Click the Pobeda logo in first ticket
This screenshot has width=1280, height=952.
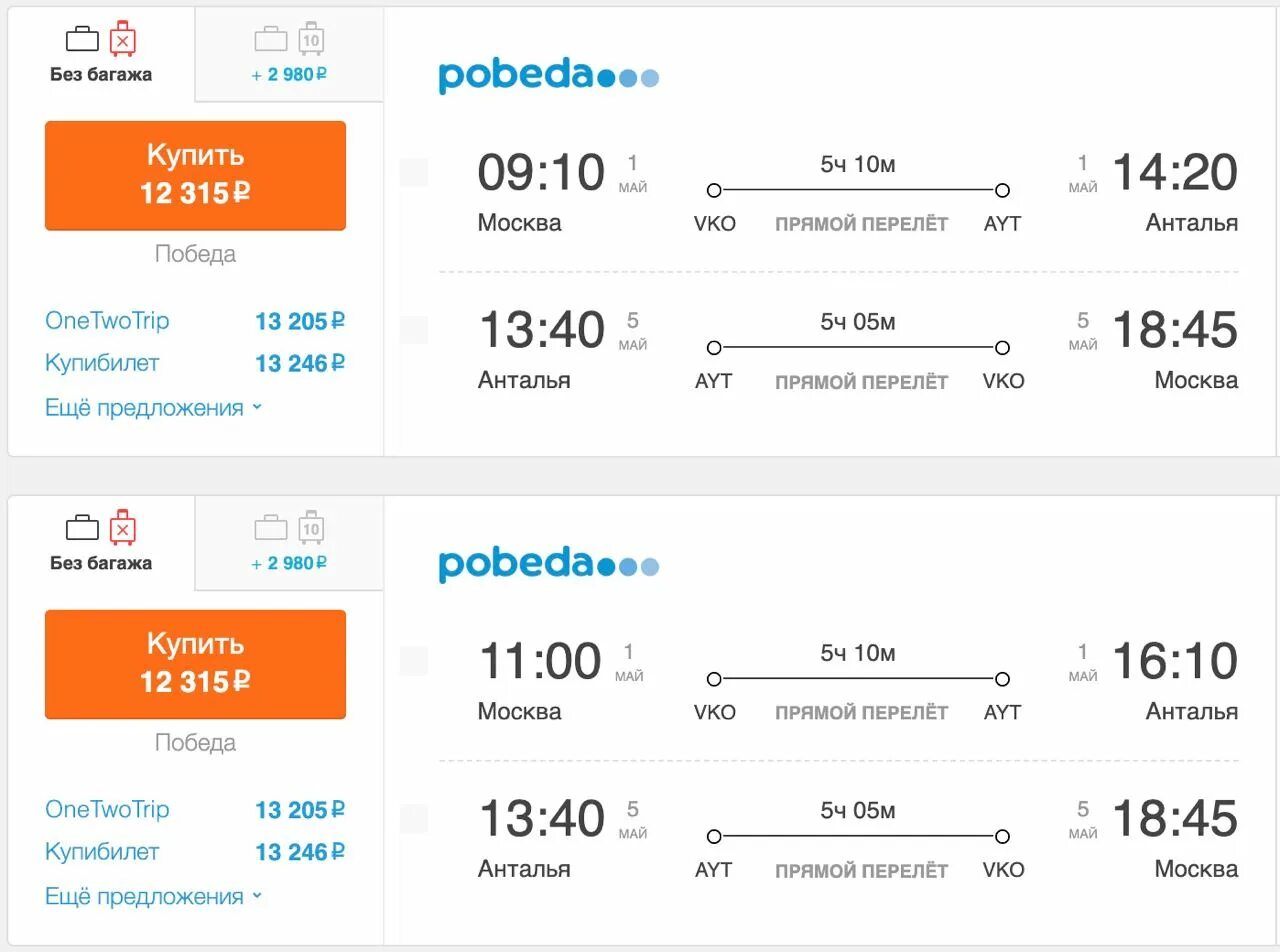(x=548, y=76)
